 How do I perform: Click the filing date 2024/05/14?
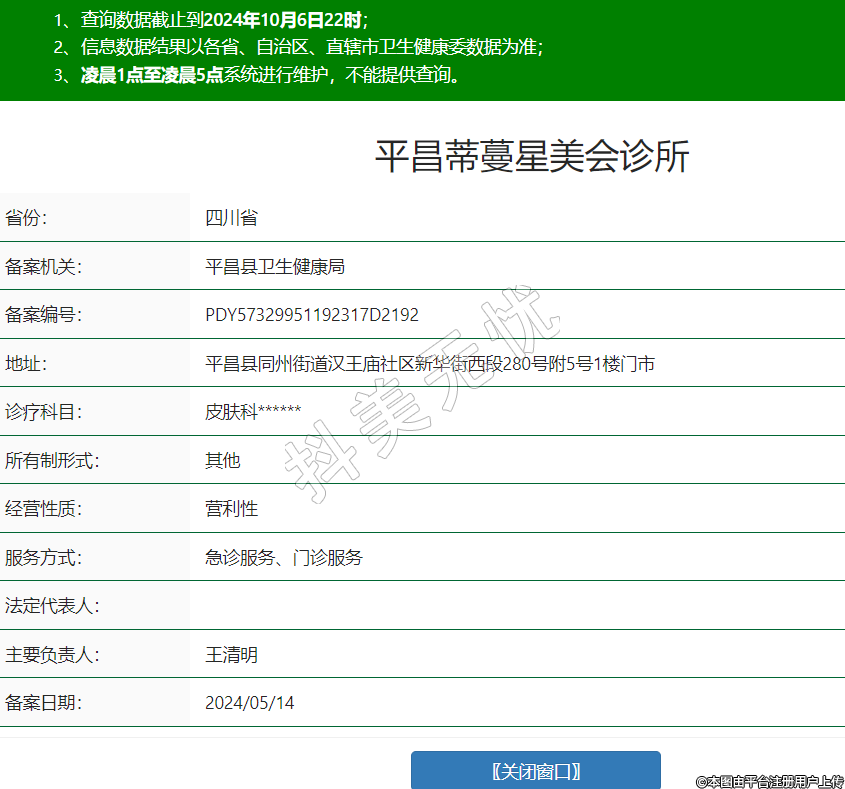pos(249,703)
